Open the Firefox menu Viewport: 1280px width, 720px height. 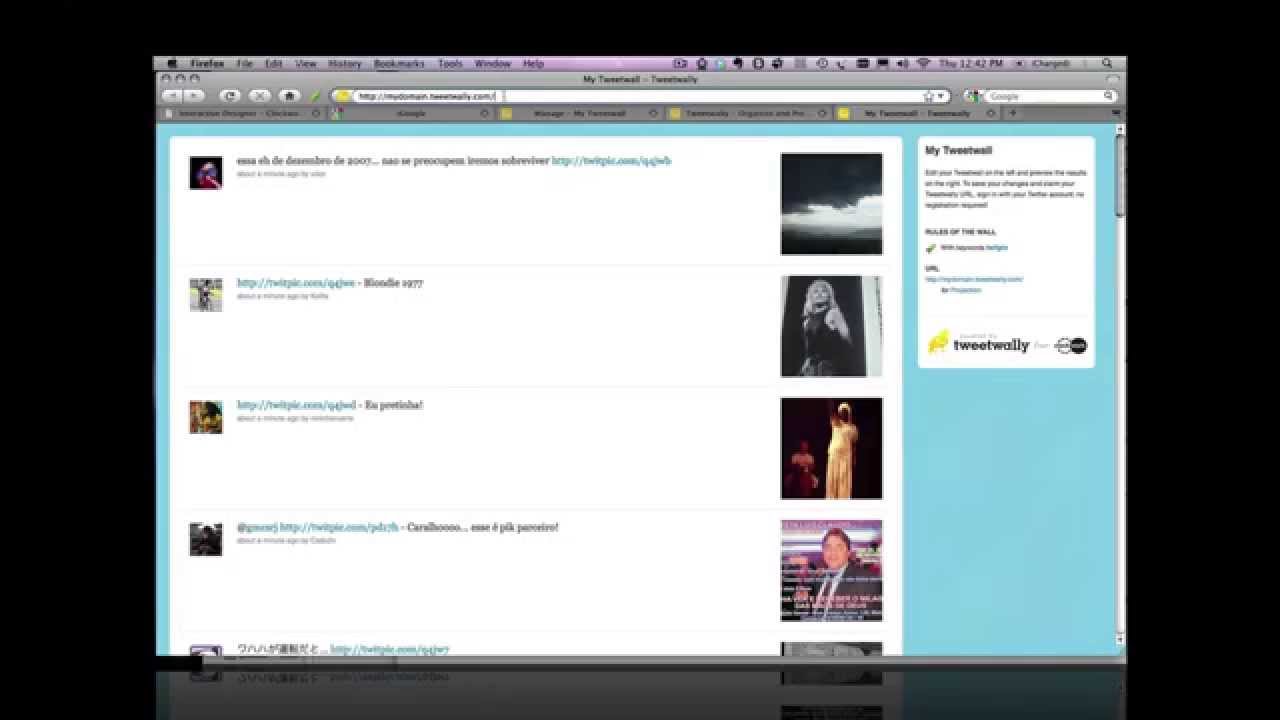208,63
